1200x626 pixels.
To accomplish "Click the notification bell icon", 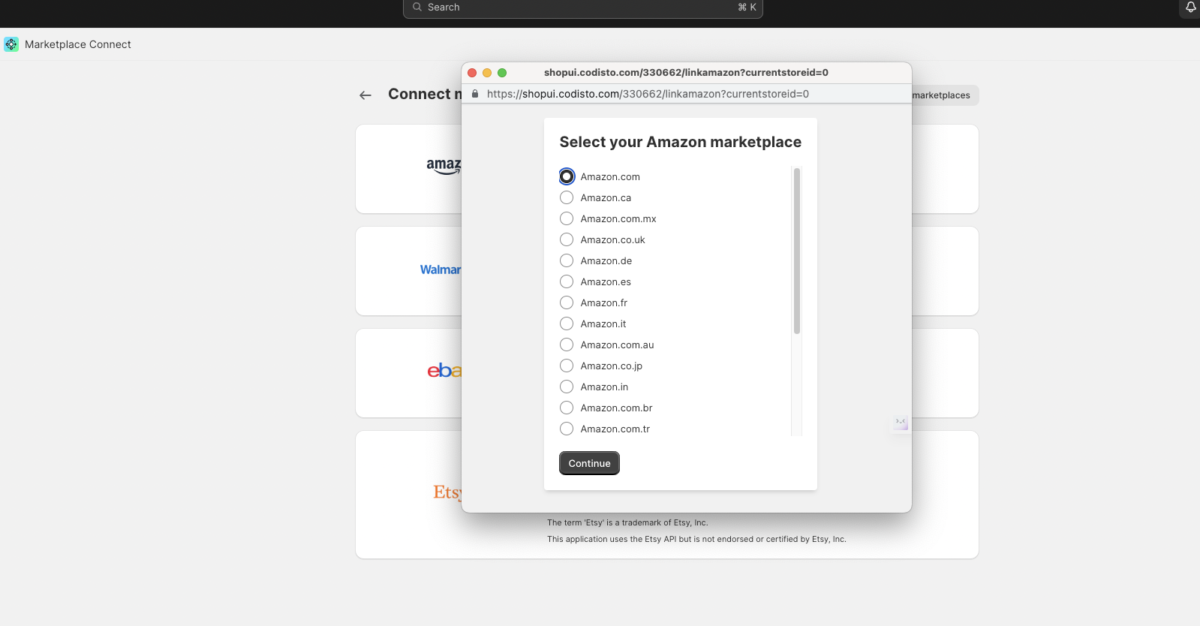I will coord(1190,7).
